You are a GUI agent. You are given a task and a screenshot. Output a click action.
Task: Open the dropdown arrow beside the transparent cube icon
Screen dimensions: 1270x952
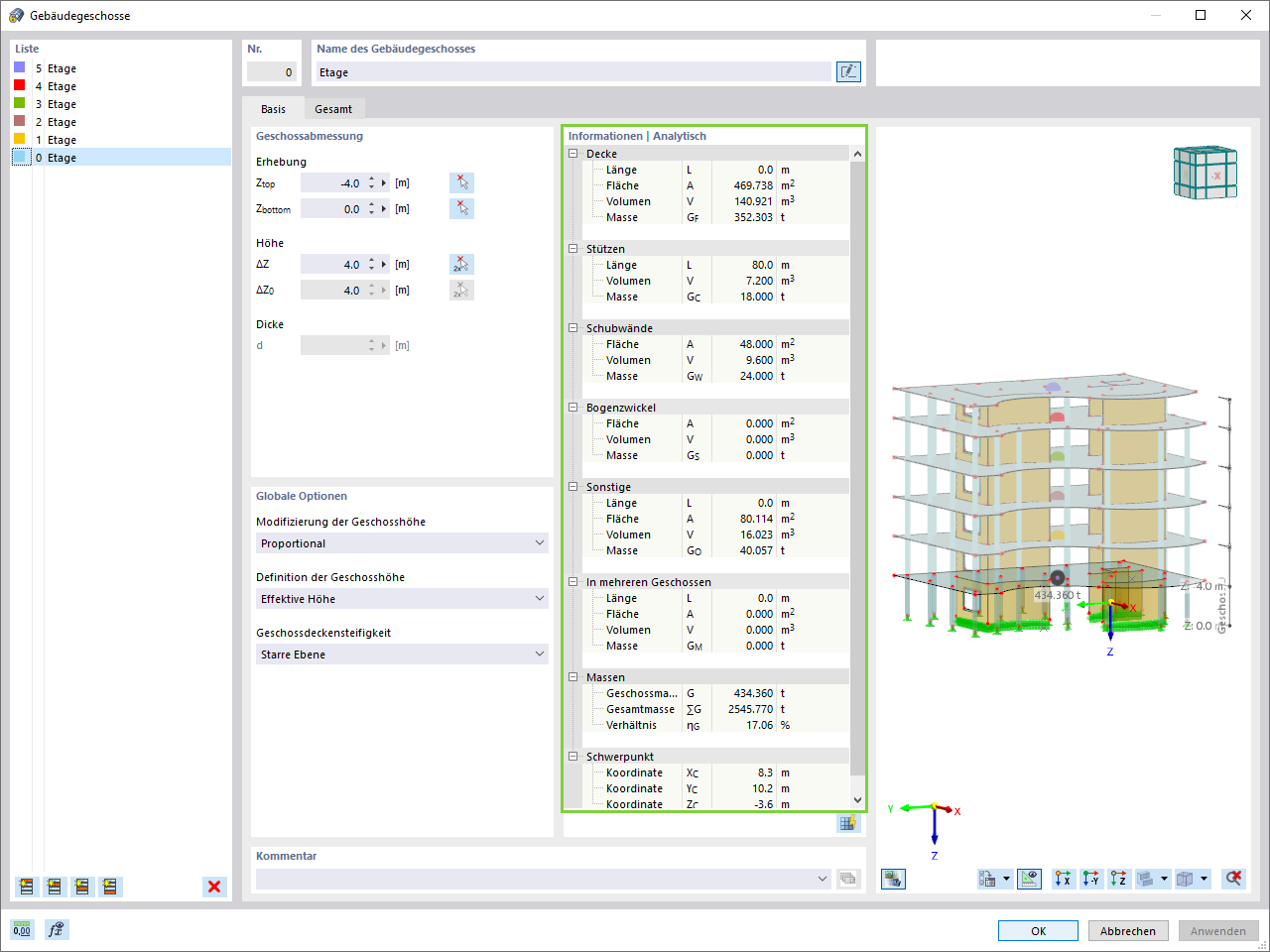pos(1204,879)
